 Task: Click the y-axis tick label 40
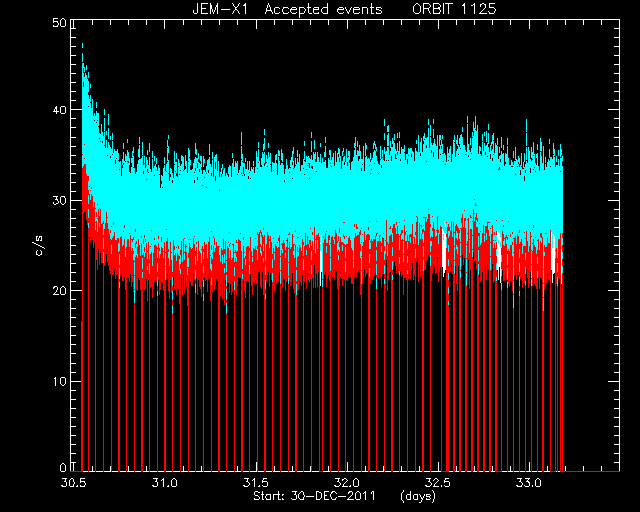point(60,110)
